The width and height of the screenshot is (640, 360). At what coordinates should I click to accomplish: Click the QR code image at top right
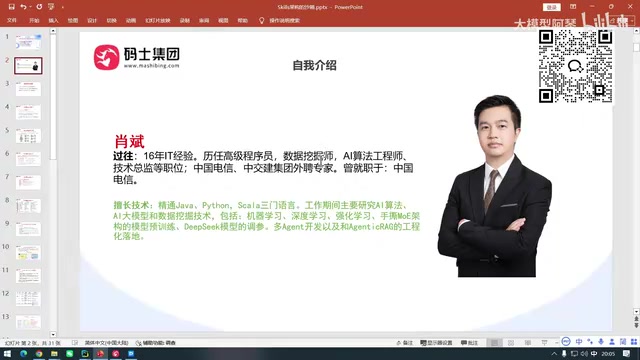pos(576,66)
